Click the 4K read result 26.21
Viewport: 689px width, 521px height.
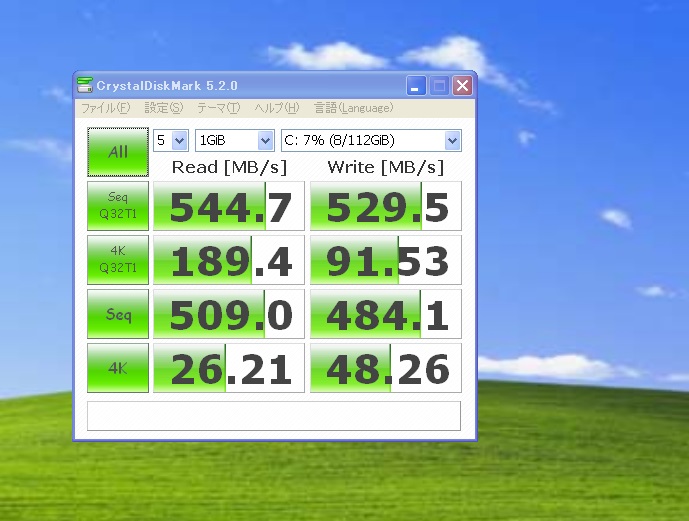point(228,368)
